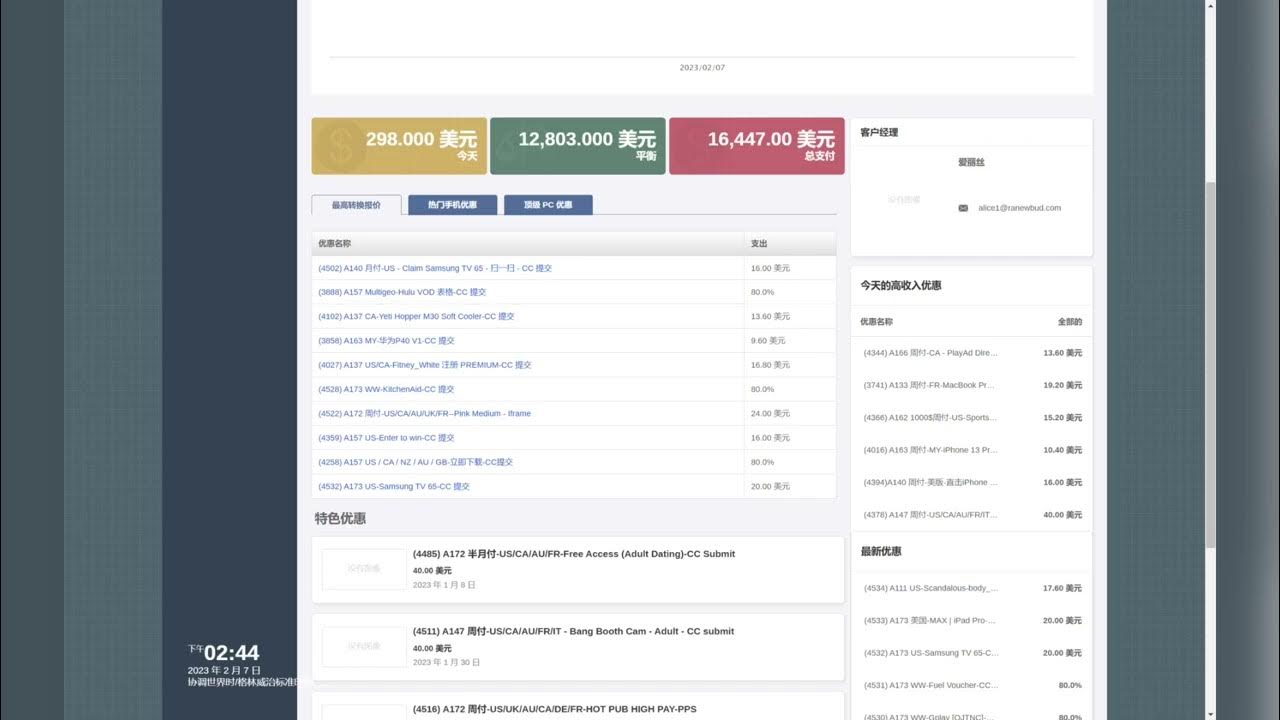Open offer (4102) A137 CA-Yeti Hopper M30
The image size is (1280, 720).
[416, 316]
